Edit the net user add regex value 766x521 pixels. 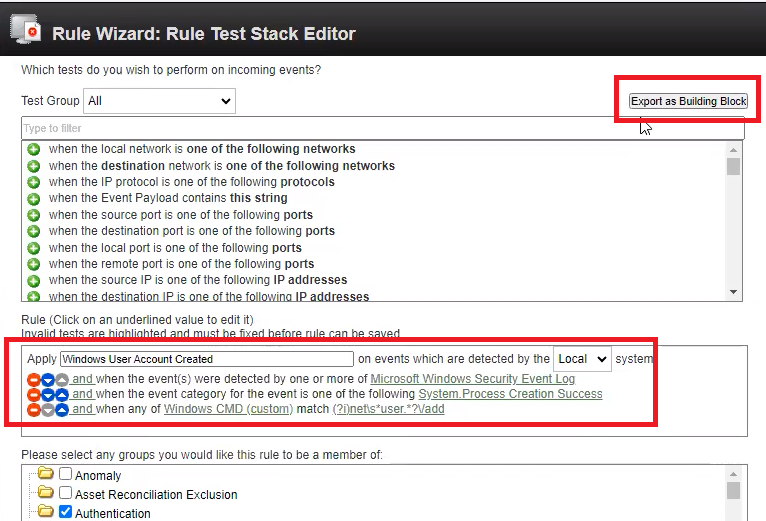388,409
